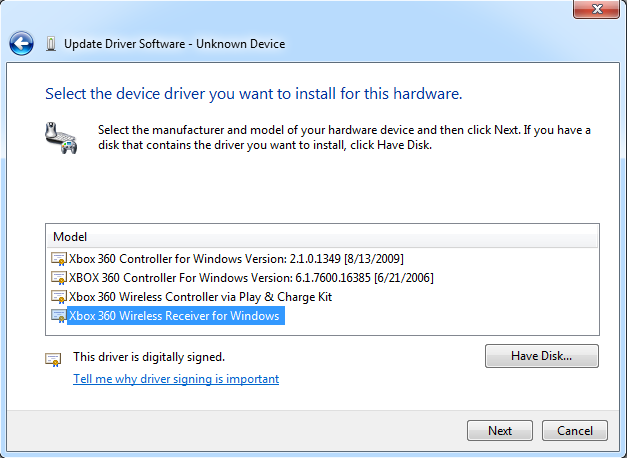Screen dimensions: 627x458
Task: Click certificate icon for Wireless Receiver entry
Action: tap(59, 316)
